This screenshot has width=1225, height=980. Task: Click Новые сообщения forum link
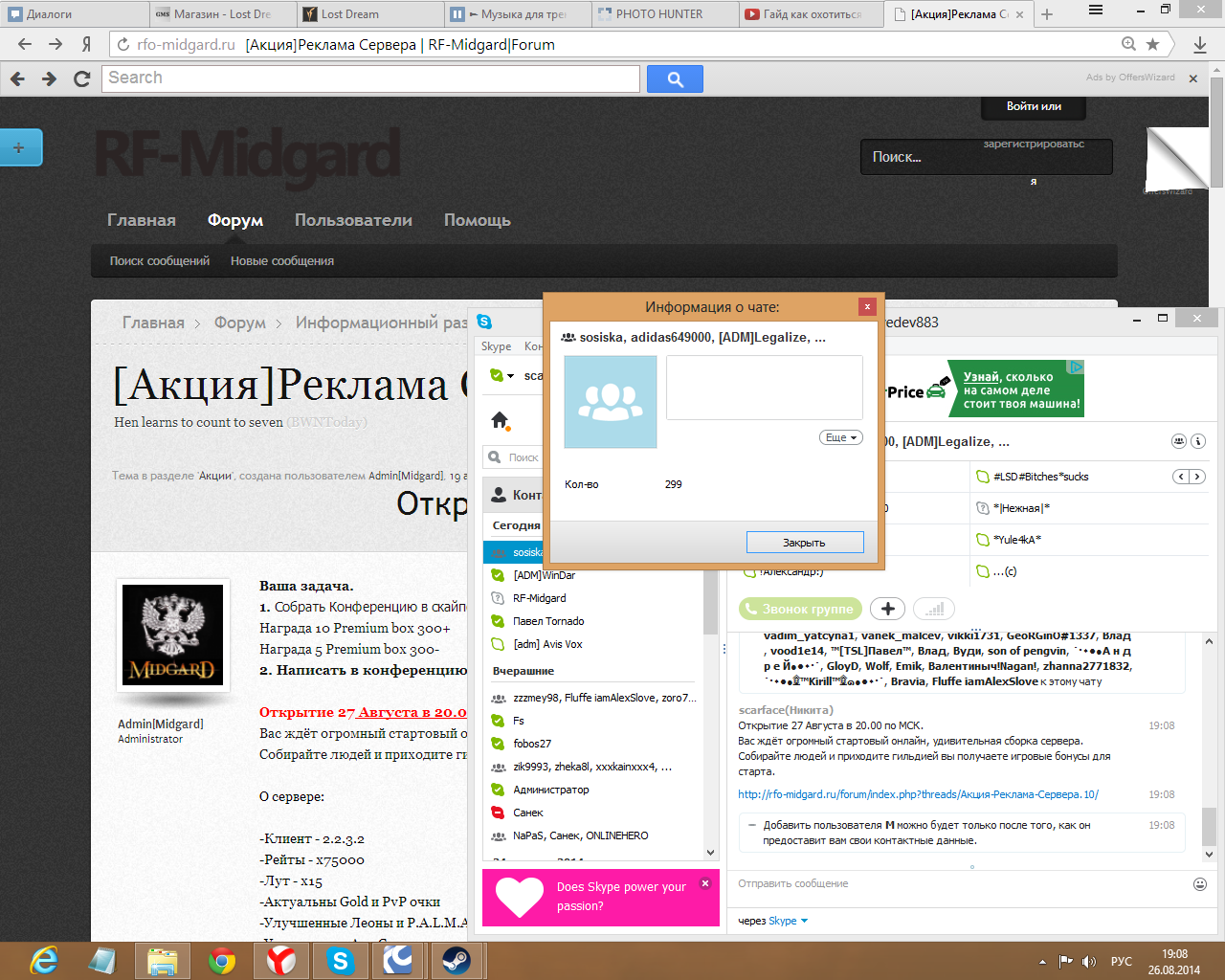coord(282,261)
